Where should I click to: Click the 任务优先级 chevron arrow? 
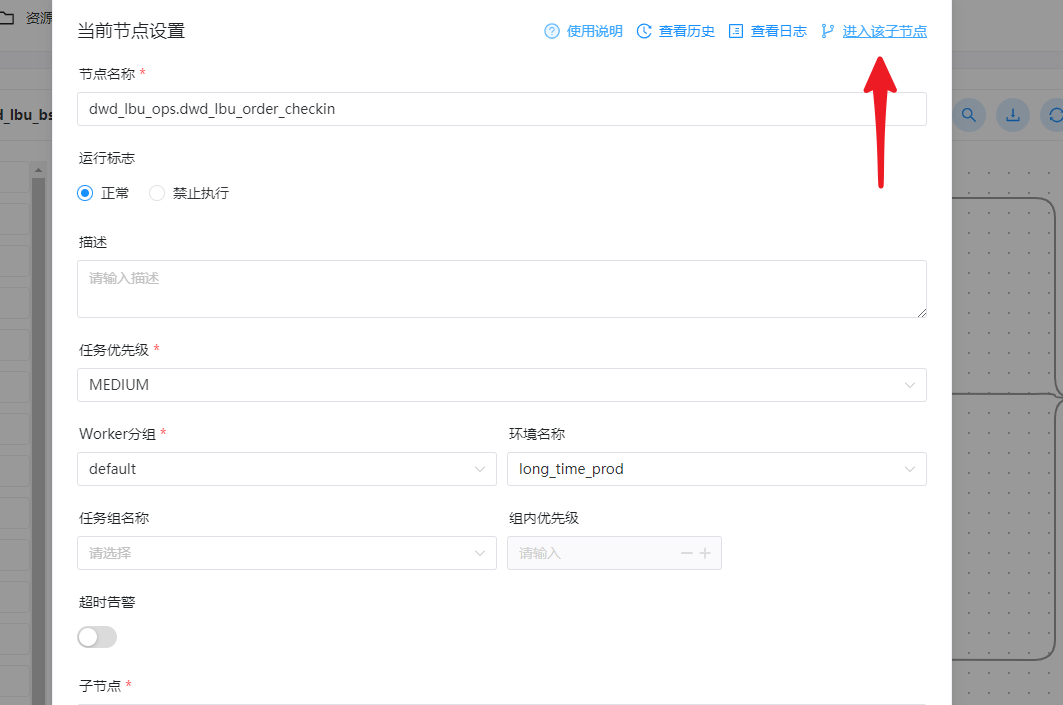pos(910,385)
